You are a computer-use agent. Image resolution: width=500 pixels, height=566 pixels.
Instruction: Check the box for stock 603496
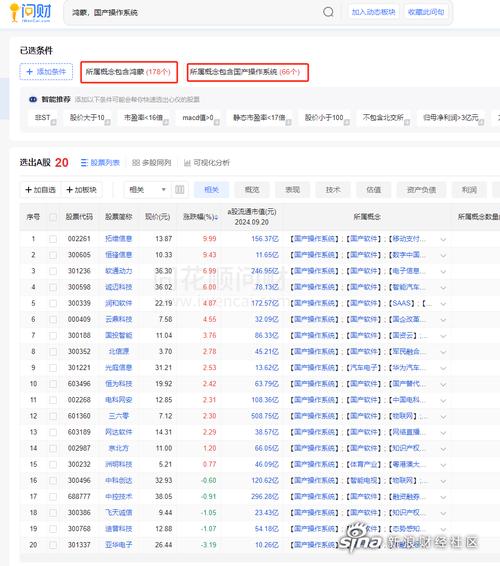click(x=53, y=384)
